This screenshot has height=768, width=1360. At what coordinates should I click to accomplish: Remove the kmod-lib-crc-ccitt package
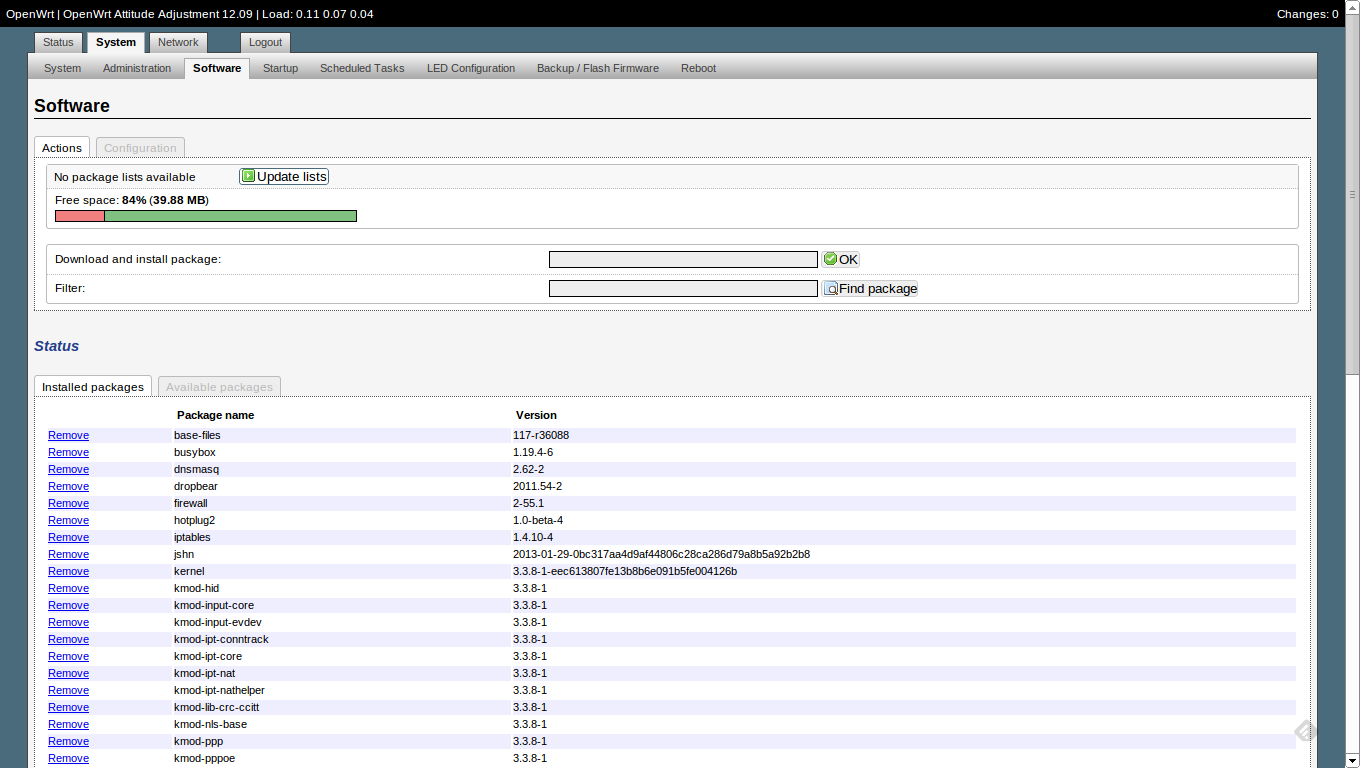(68, 707)
